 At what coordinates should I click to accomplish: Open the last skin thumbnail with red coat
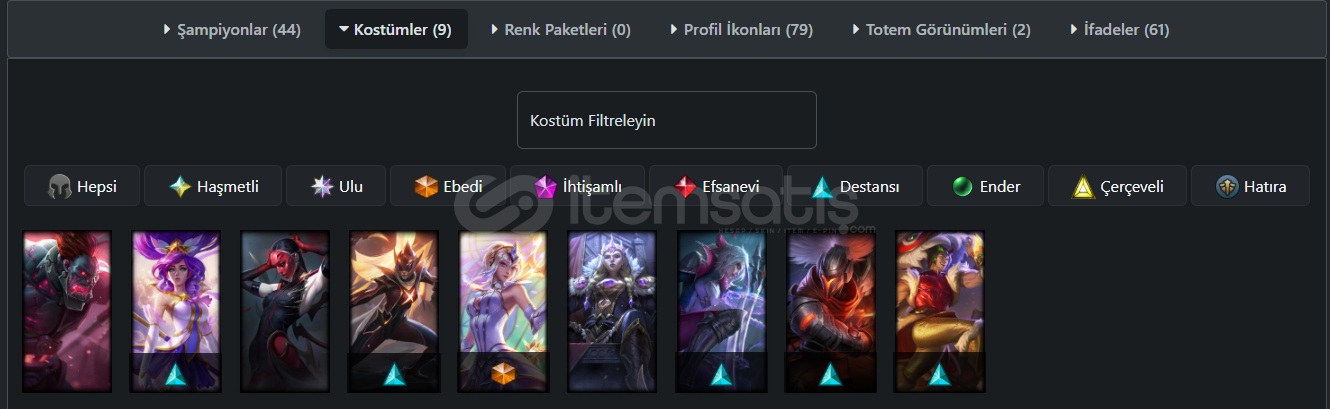pyautogui.click(x=939, y=311)
